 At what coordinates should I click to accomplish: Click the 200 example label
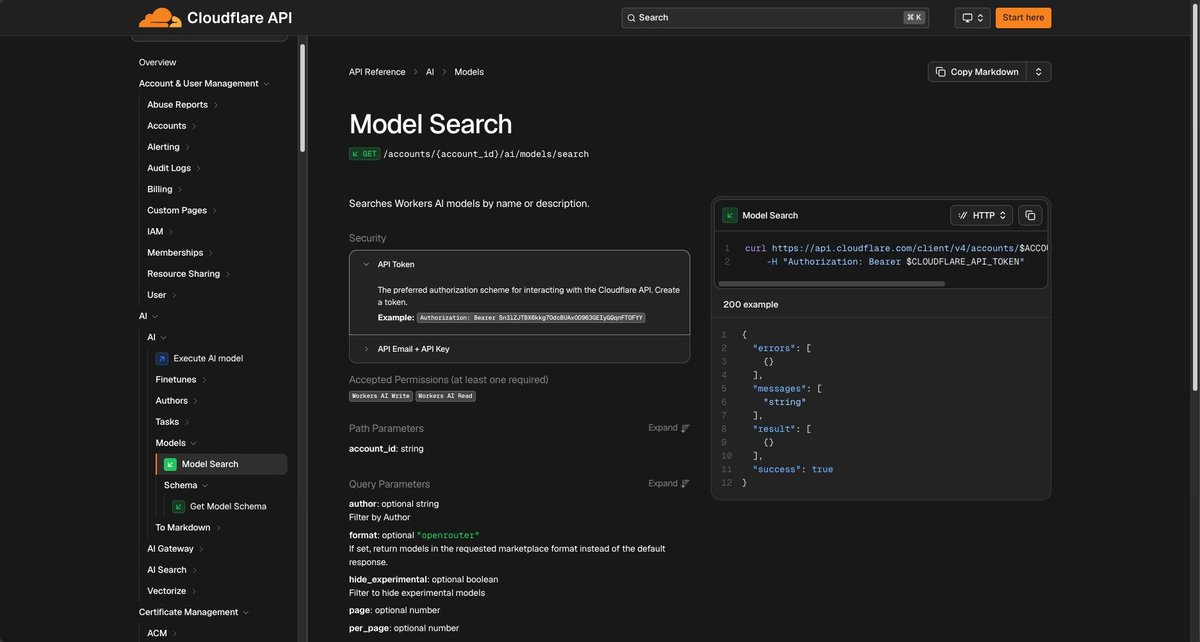pyautogui.click(x=750, y=304)
